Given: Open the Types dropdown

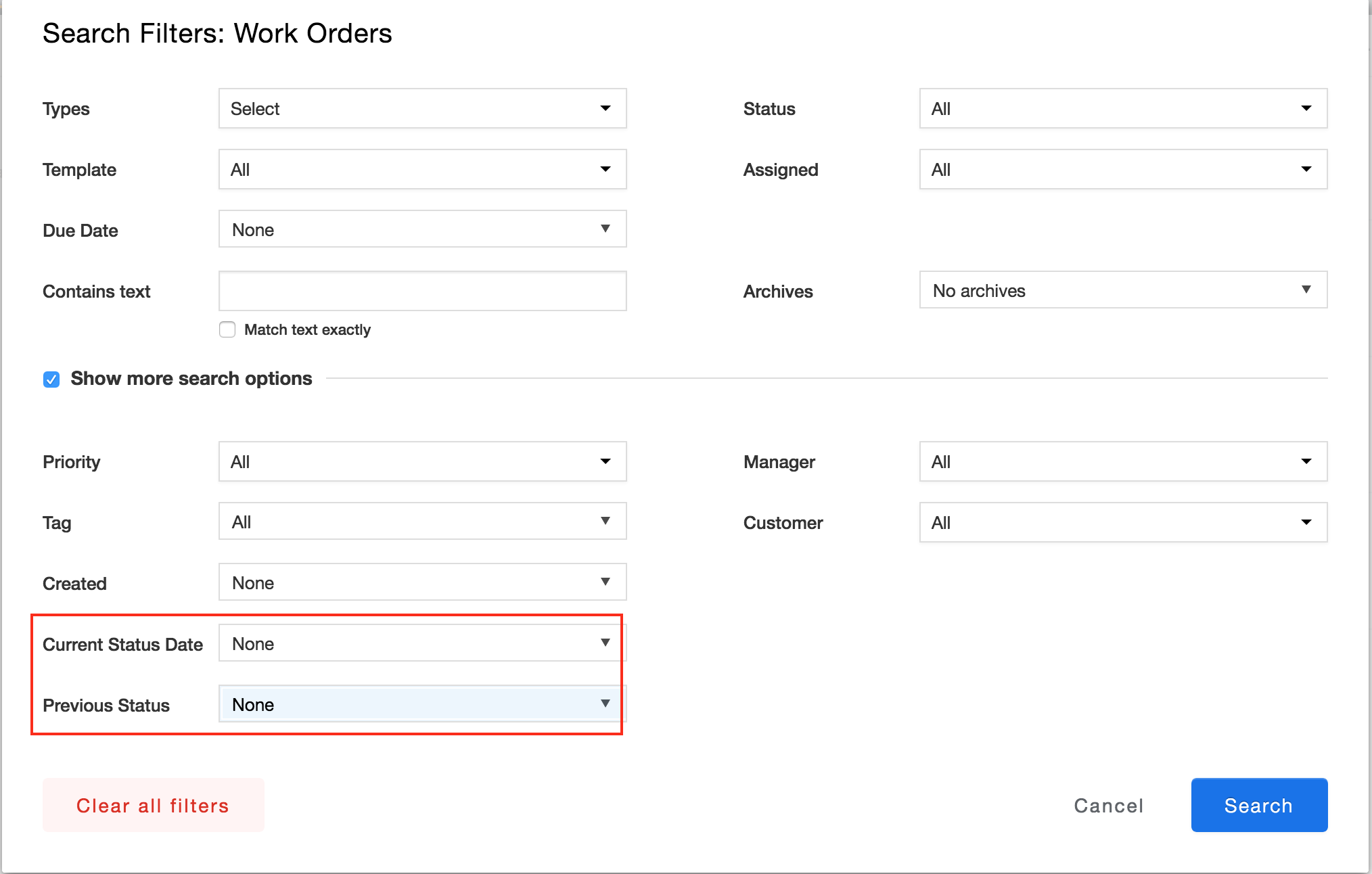Looking at the screenshot, I should [x=422, y=108].
